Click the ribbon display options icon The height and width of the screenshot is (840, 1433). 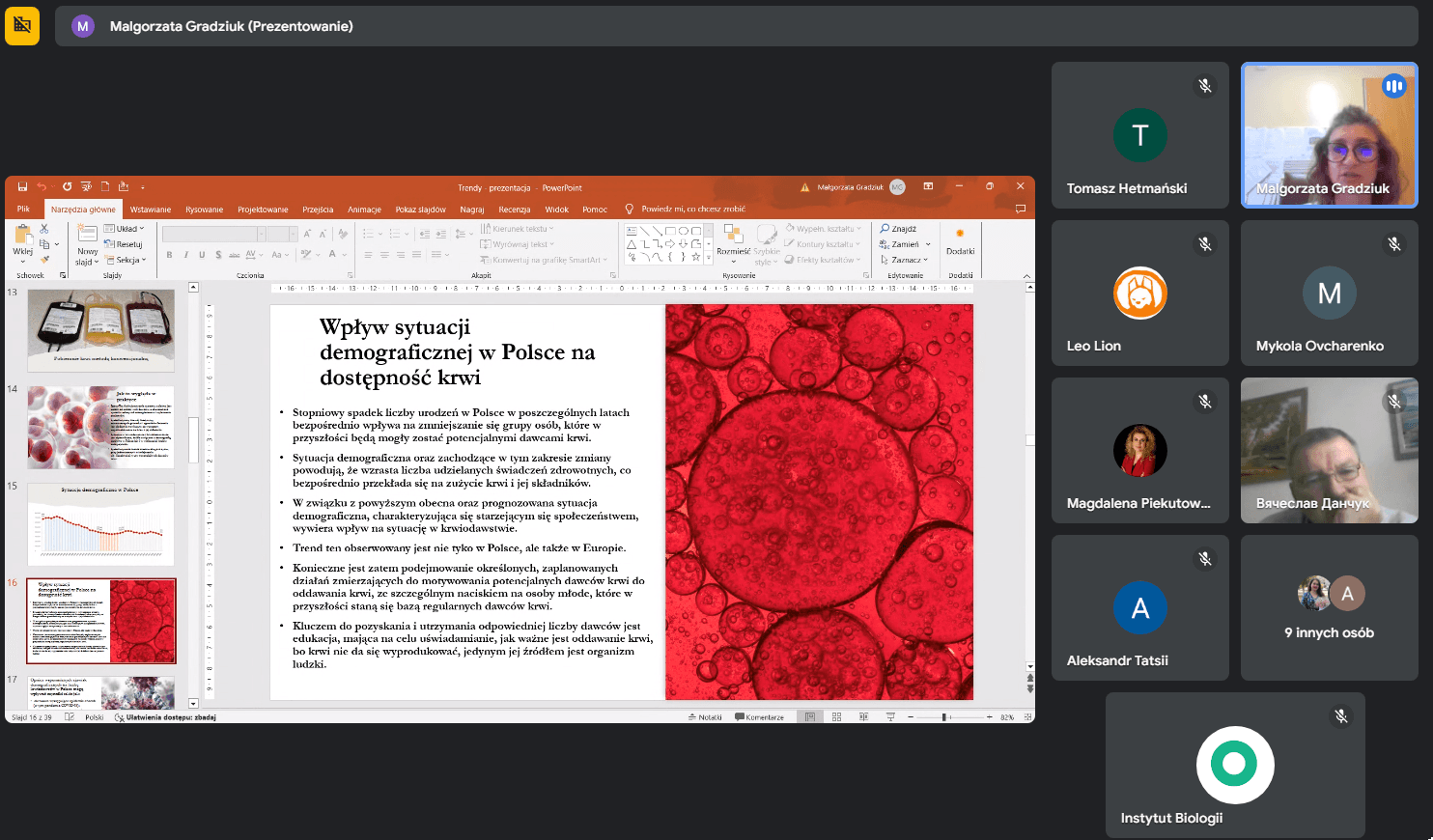[x=928, y=186]
